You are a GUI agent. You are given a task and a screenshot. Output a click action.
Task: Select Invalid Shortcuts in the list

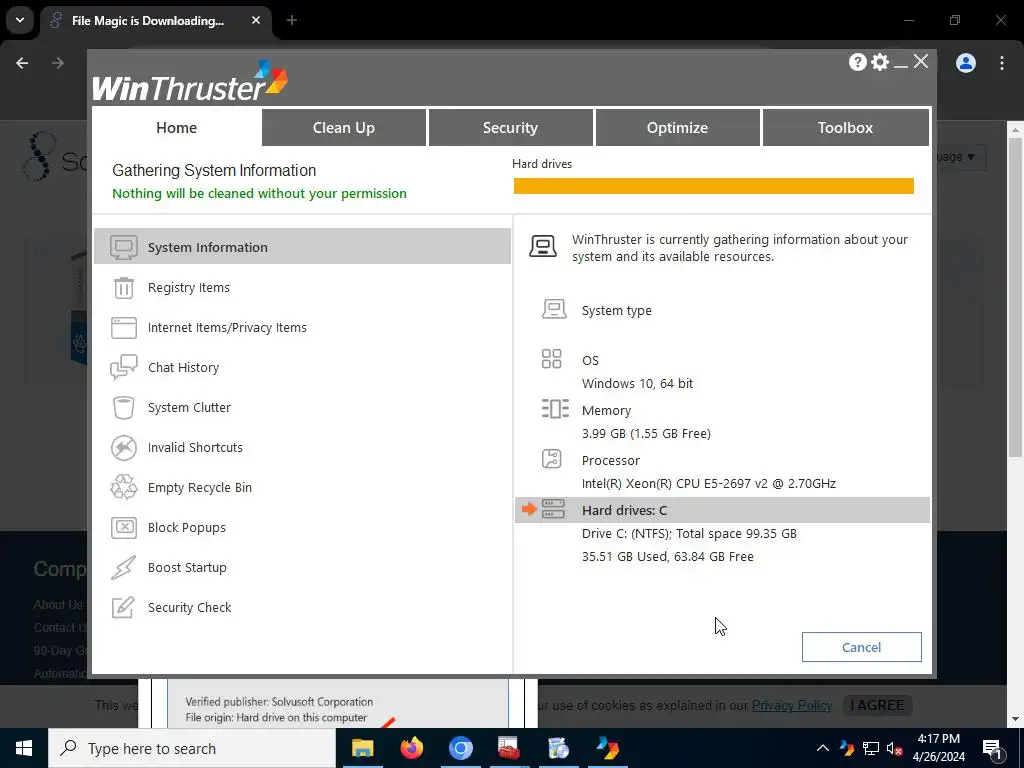click(302, 447)
